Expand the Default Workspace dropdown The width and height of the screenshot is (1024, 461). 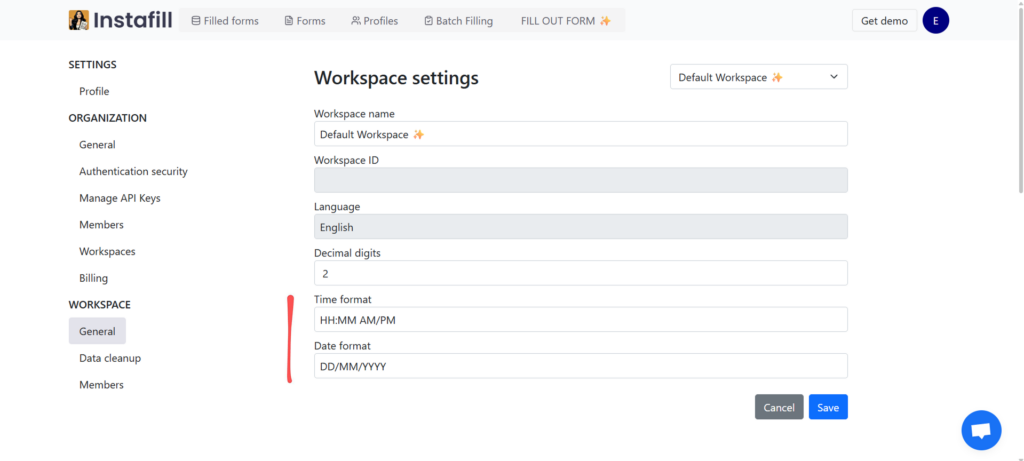[758, 77]
